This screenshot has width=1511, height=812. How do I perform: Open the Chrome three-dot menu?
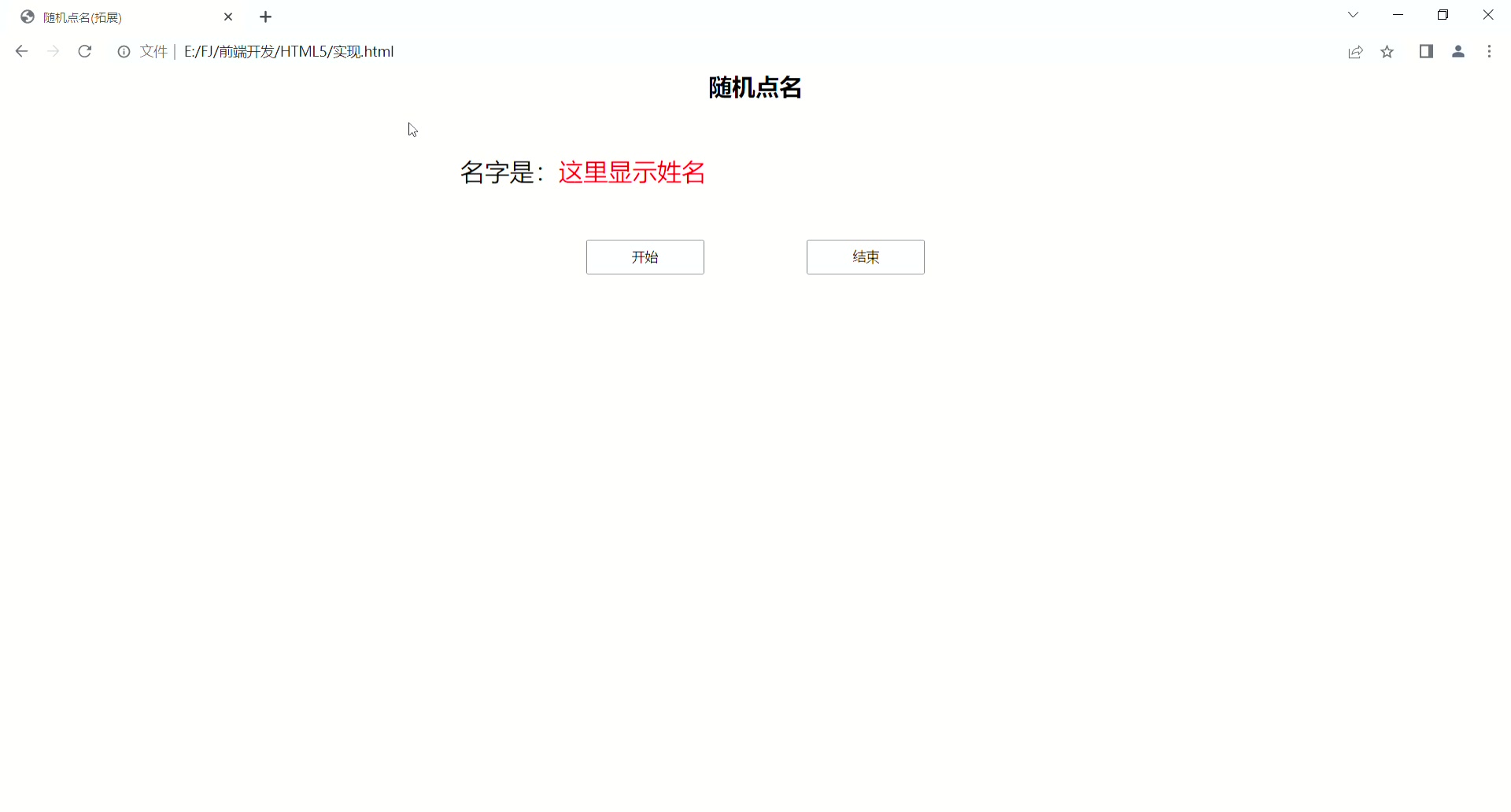(1489, 52)
